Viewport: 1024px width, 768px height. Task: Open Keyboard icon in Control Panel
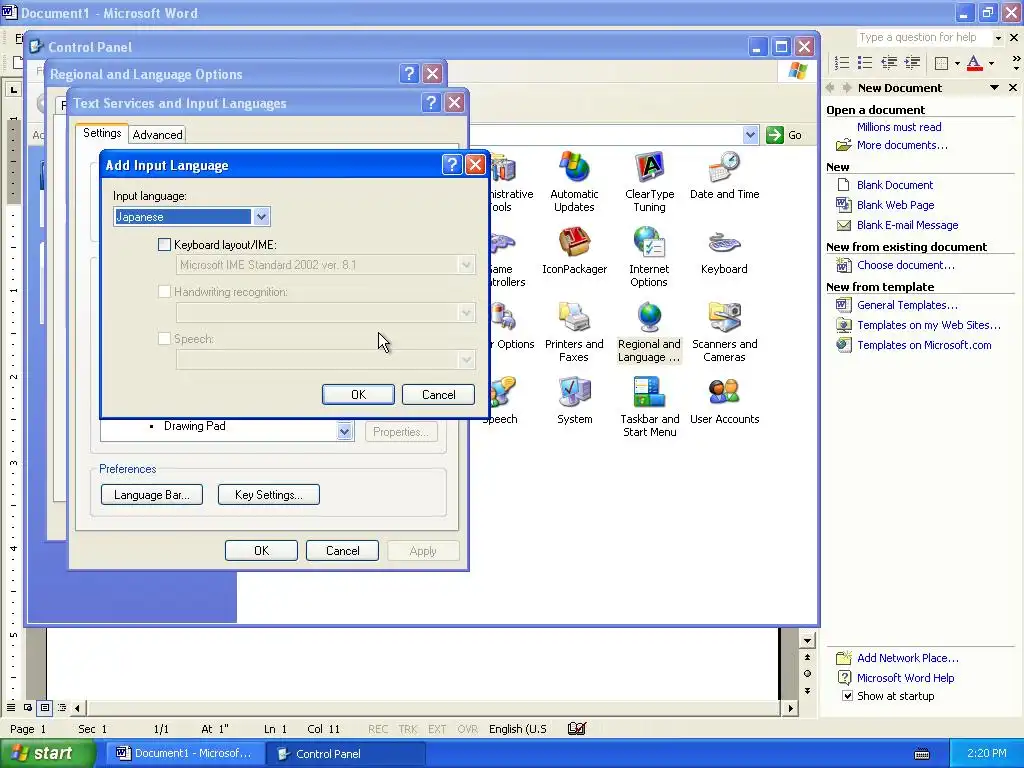[x=724, y=251]
